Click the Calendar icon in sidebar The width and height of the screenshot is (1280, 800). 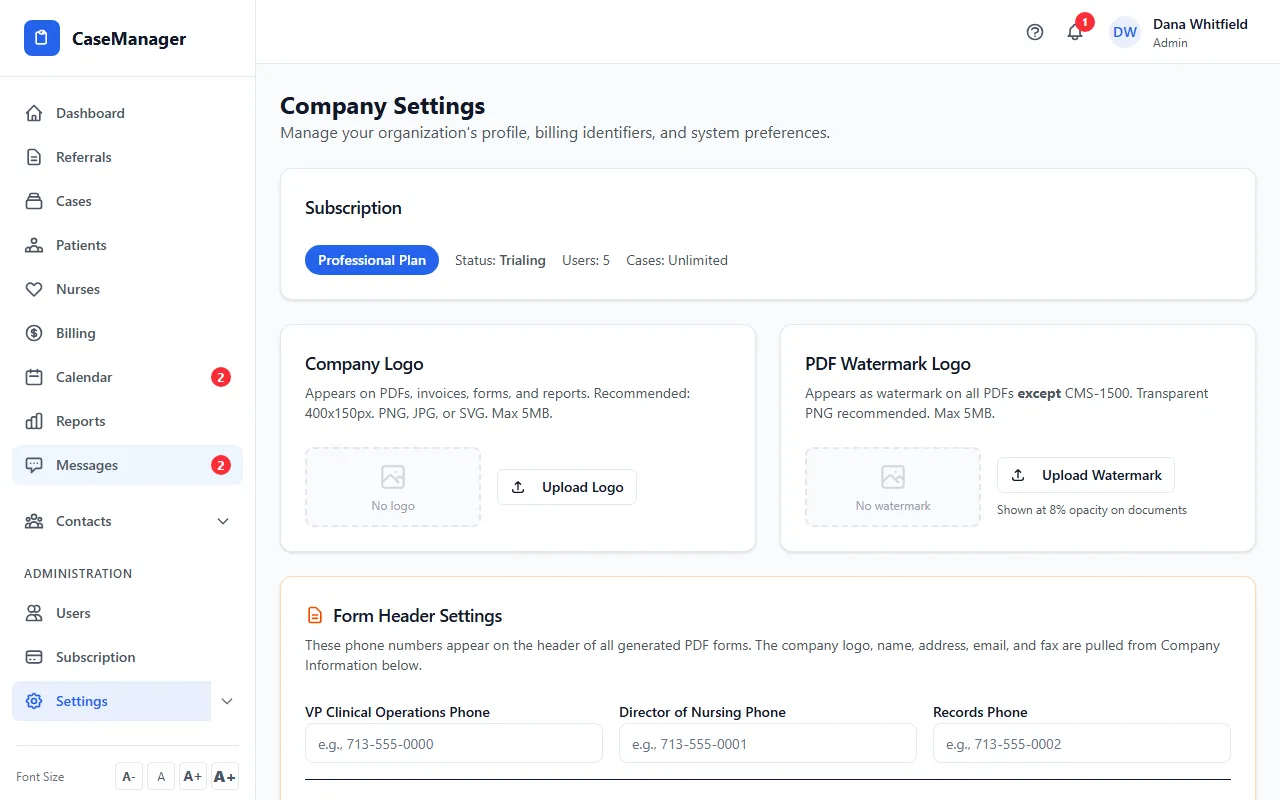(x=34, y=377)
